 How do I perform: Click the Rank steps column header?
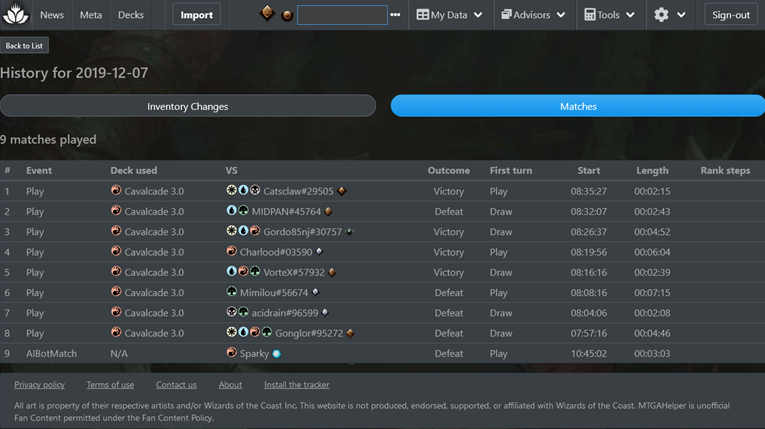point(725,170)
